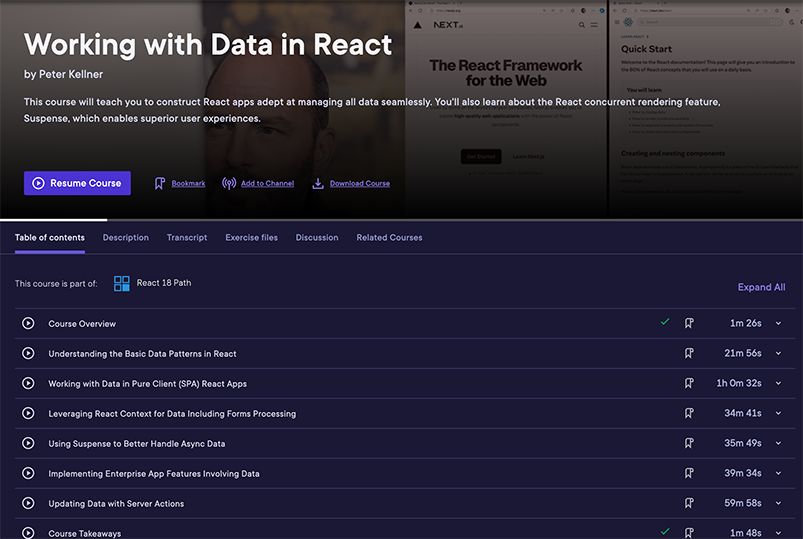The width and height of the screenshot is (803, 539).
Task: Click the Course Overview title text
Action: 82,324
